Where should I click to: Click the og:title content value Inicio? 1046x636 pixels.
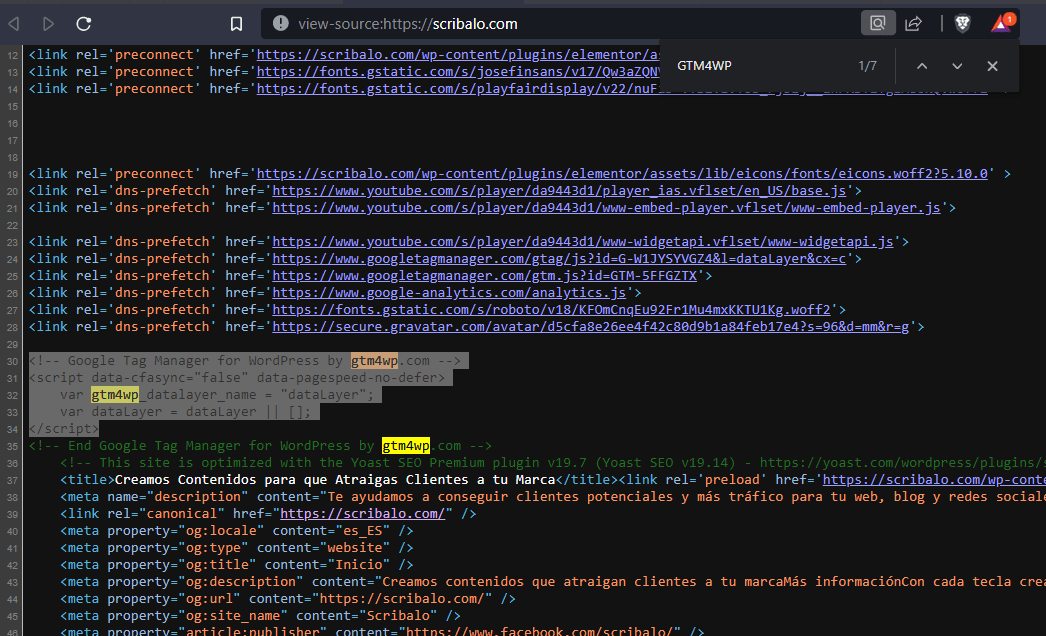coord(358,565)
